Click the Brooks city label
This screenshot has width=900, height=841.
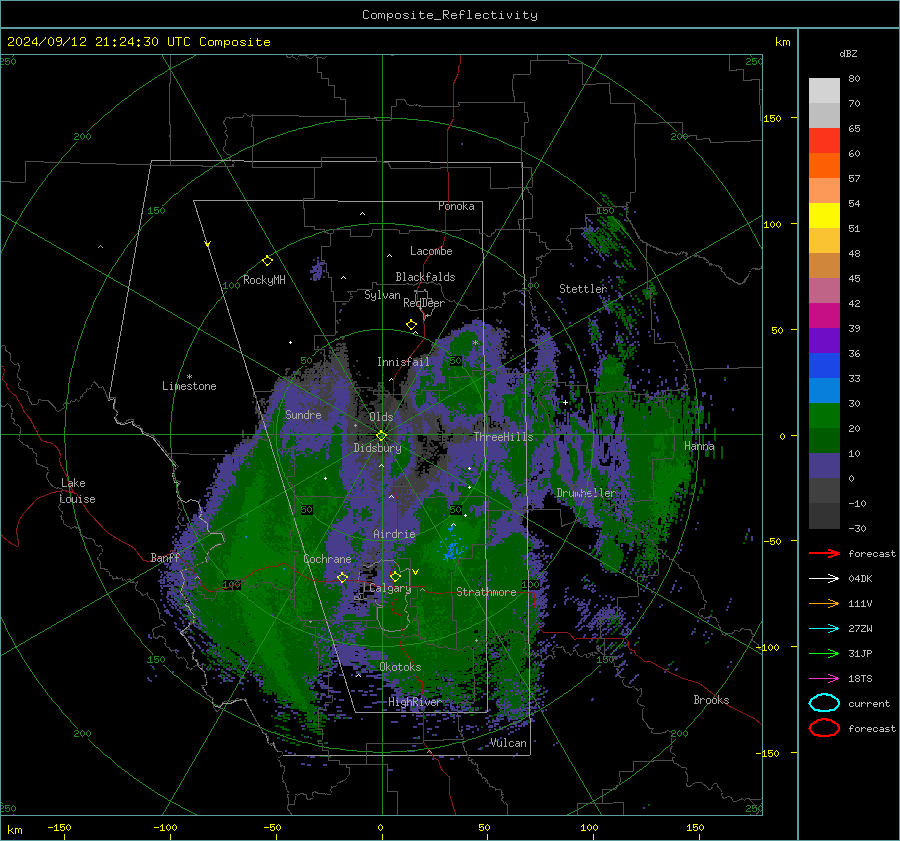[x=711, y=700]
